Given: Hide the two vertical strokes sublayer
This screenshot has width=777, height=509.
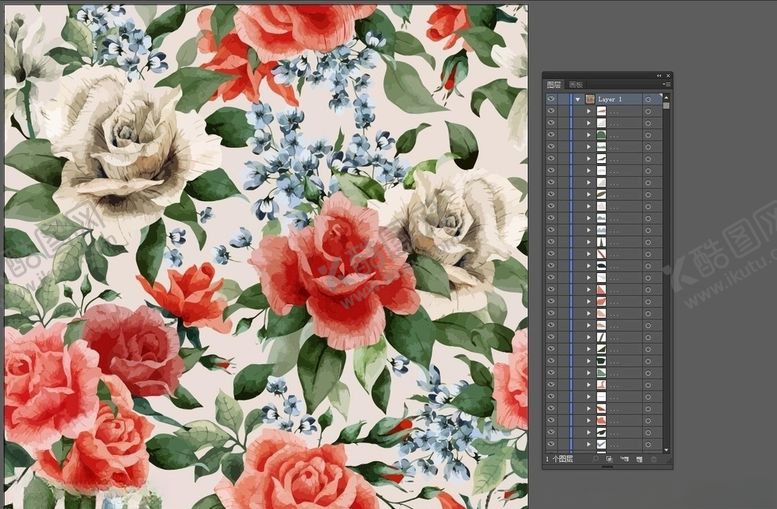Looking at the screenshot, I should coord(551,242).
